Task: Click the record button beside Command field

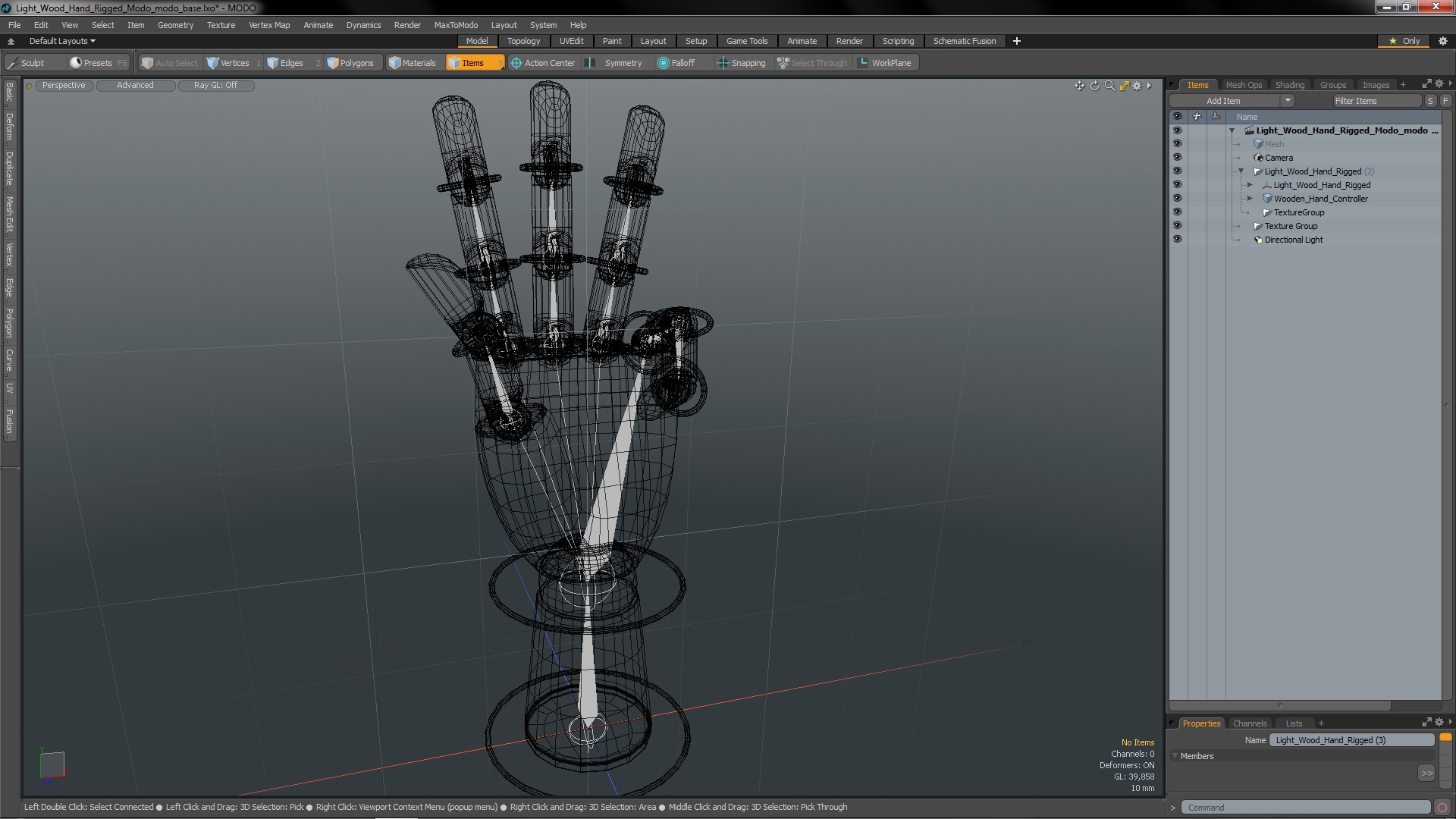Action: pyautogui.click(x=1442, y=808)
